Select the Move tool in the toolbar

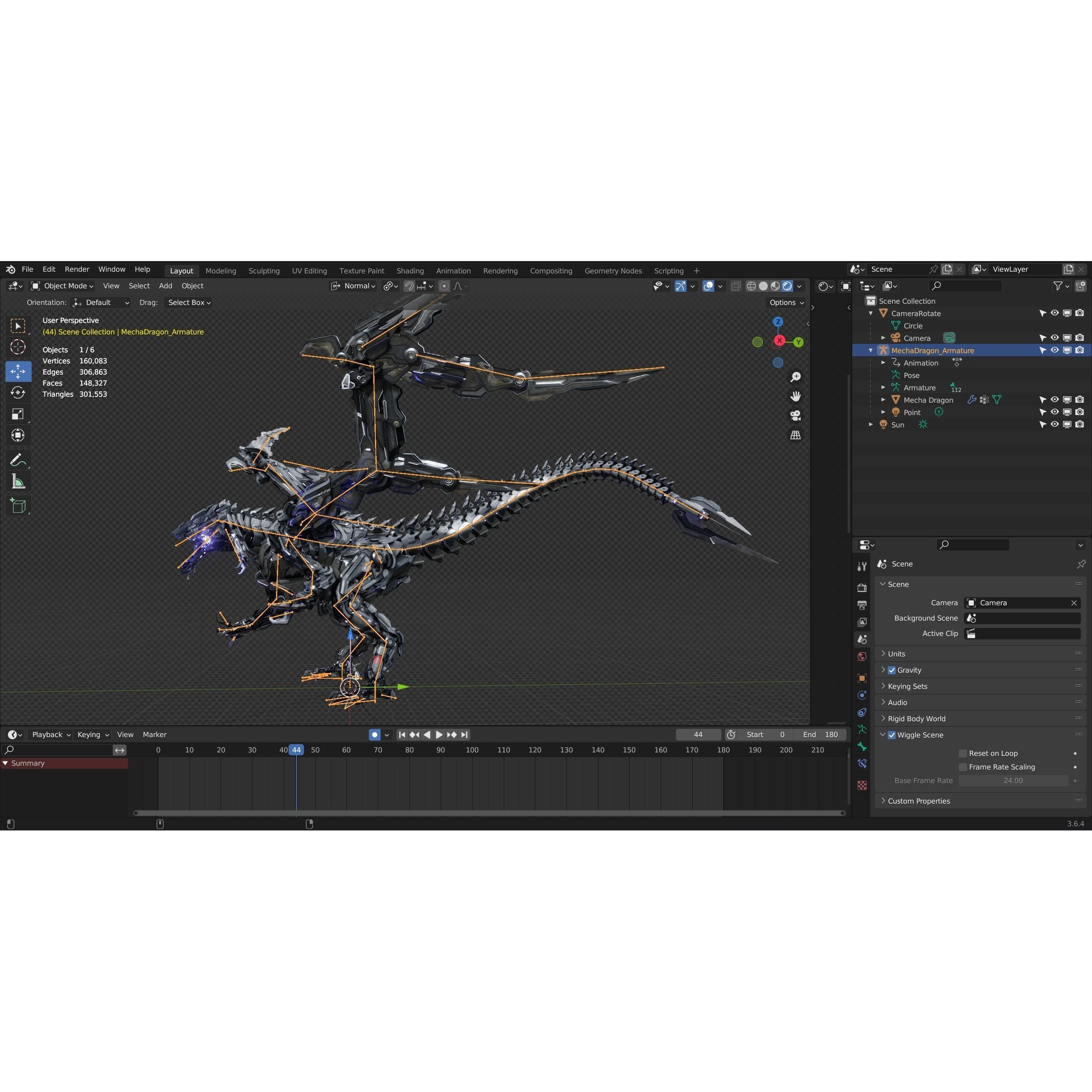19,372
